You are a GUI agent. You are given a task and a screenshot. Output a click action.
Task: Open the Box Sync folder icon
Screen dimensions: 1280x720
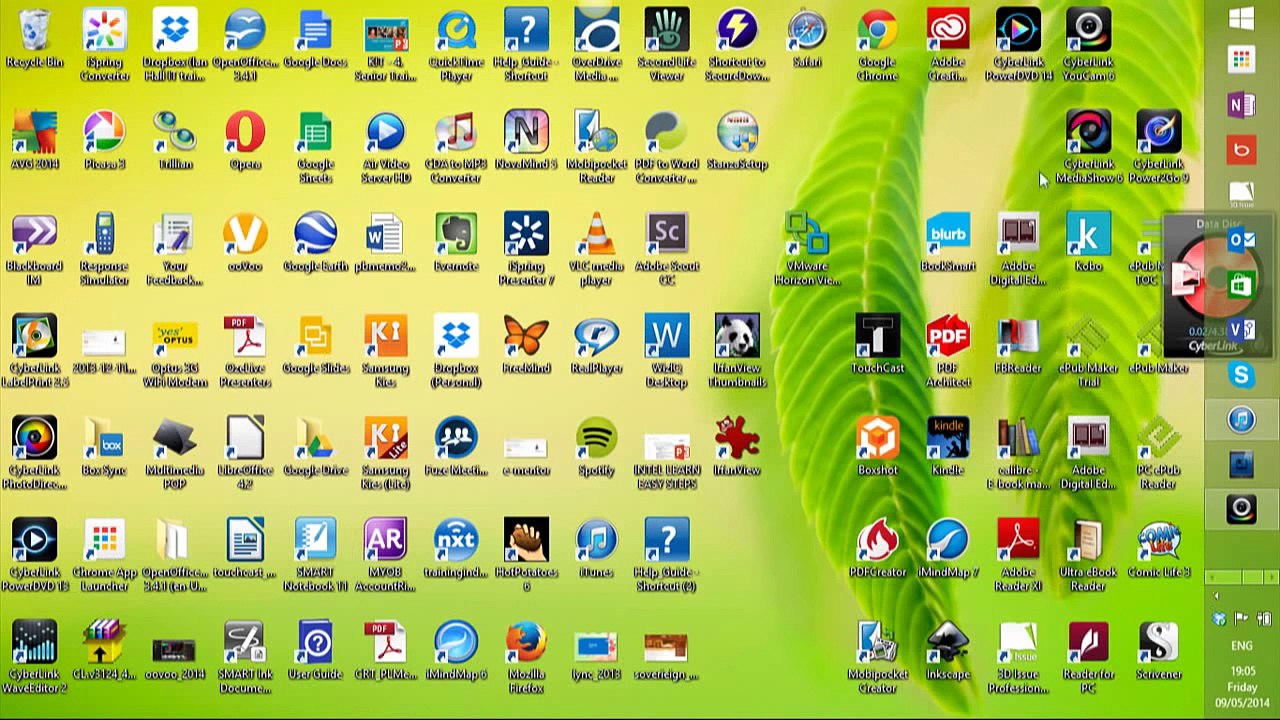(x=105, y=438)
